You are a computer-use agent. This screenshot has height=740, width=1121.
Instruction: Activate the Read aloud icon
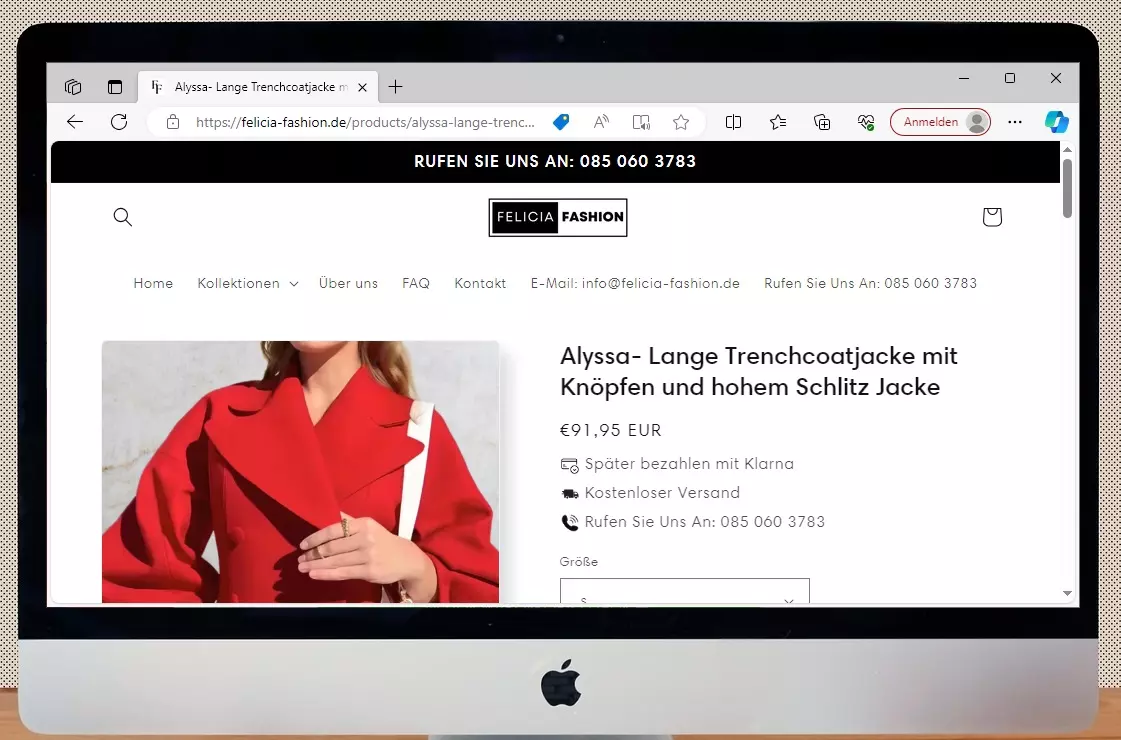(x=601, y=122)
